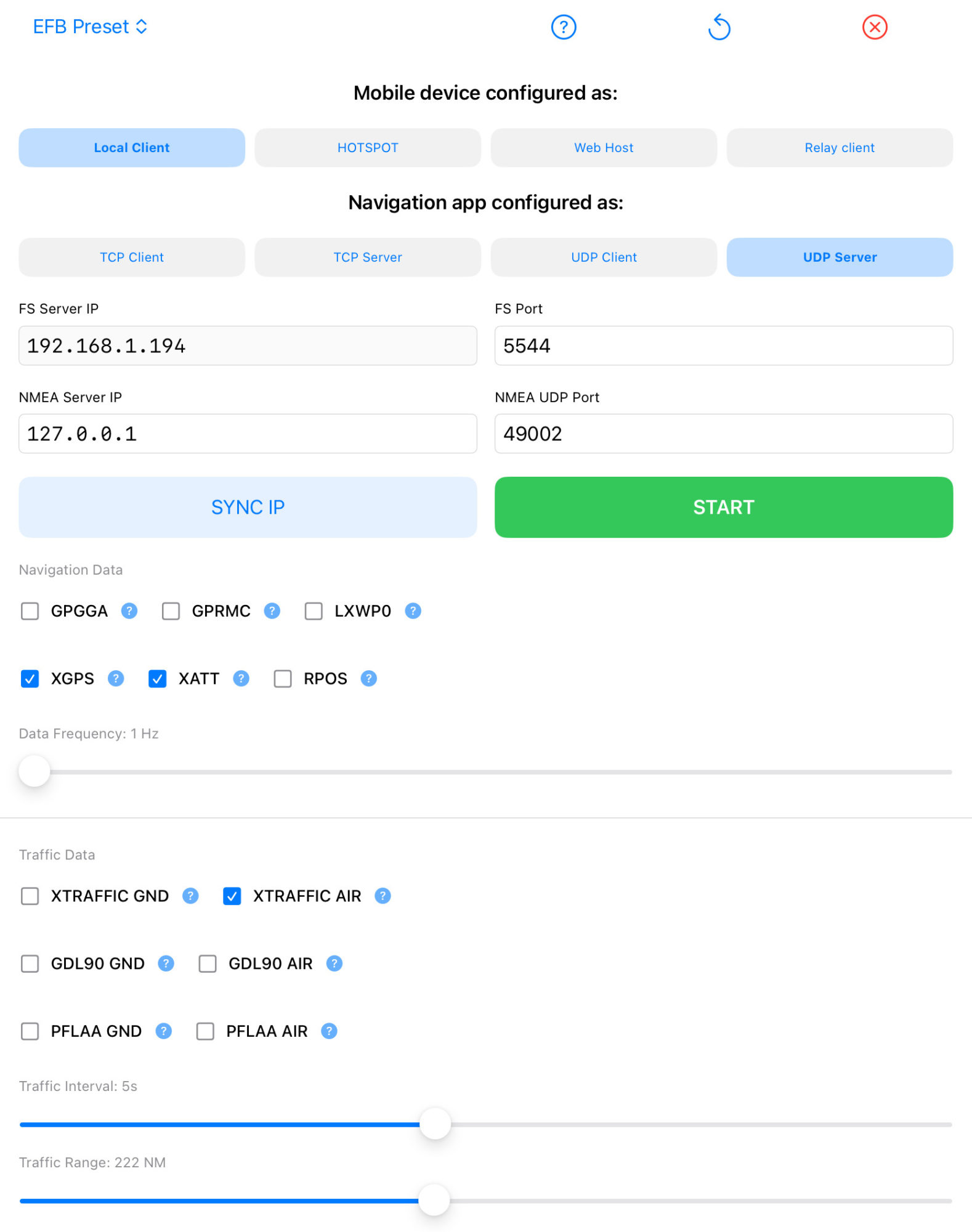
Task: Click the Traffic Interval slider handle
Action: point(435,1124)
